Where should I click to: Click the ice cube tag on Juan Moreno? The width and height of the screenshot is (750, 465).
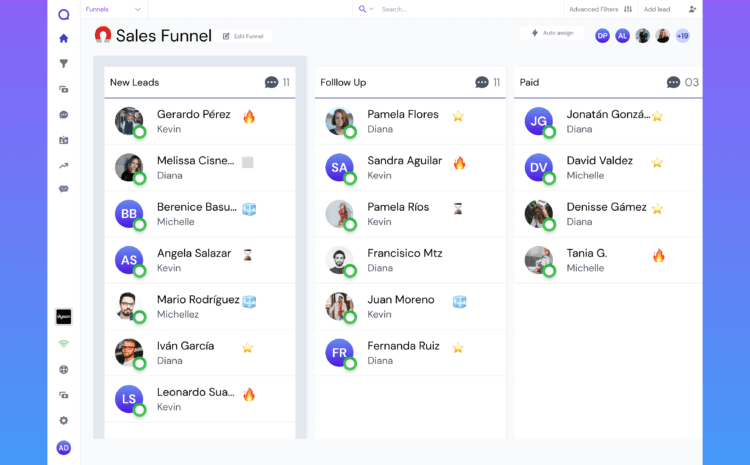point(459,301)
